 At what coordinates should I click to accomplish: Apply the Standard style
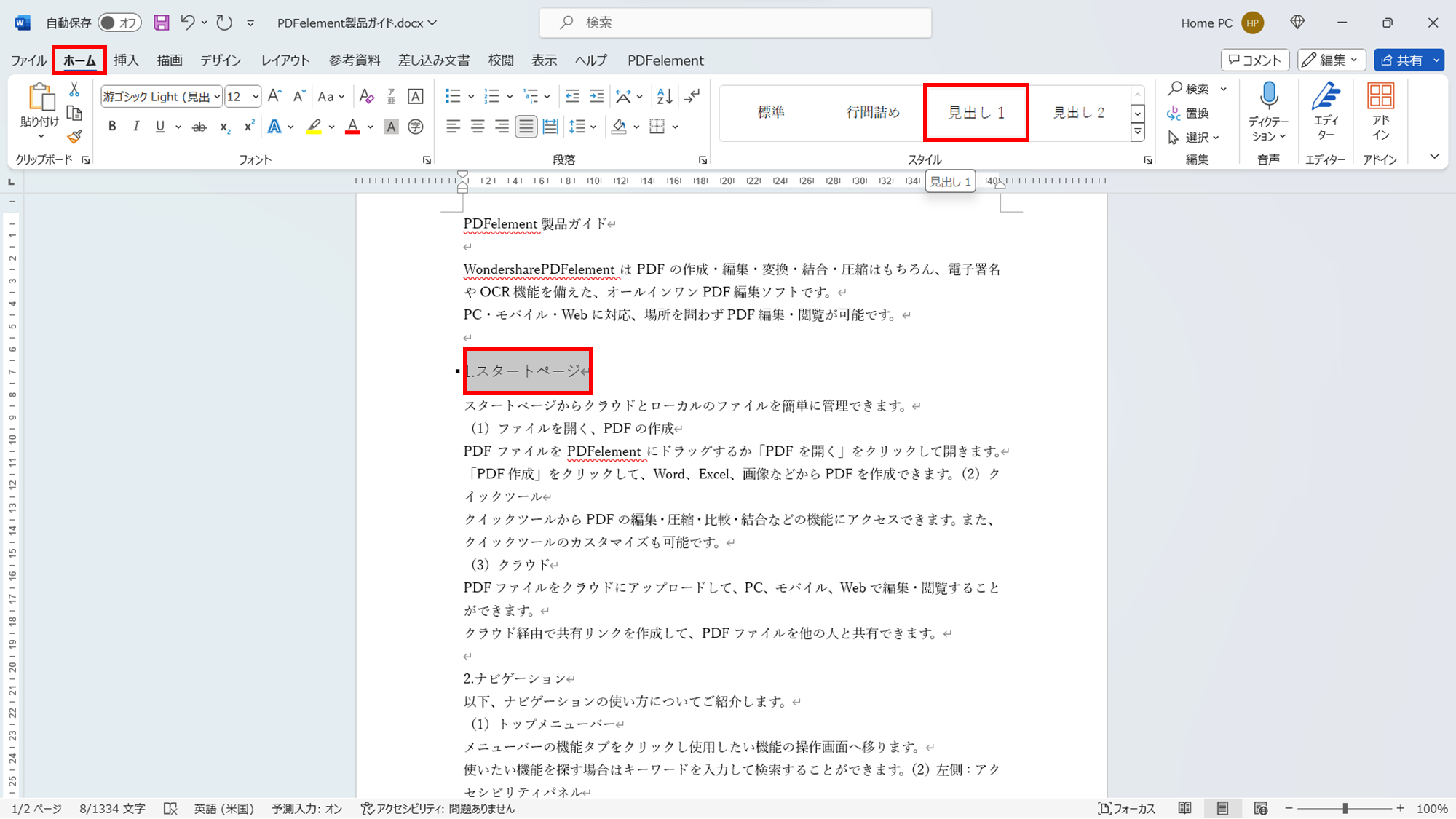coord(771,112)
